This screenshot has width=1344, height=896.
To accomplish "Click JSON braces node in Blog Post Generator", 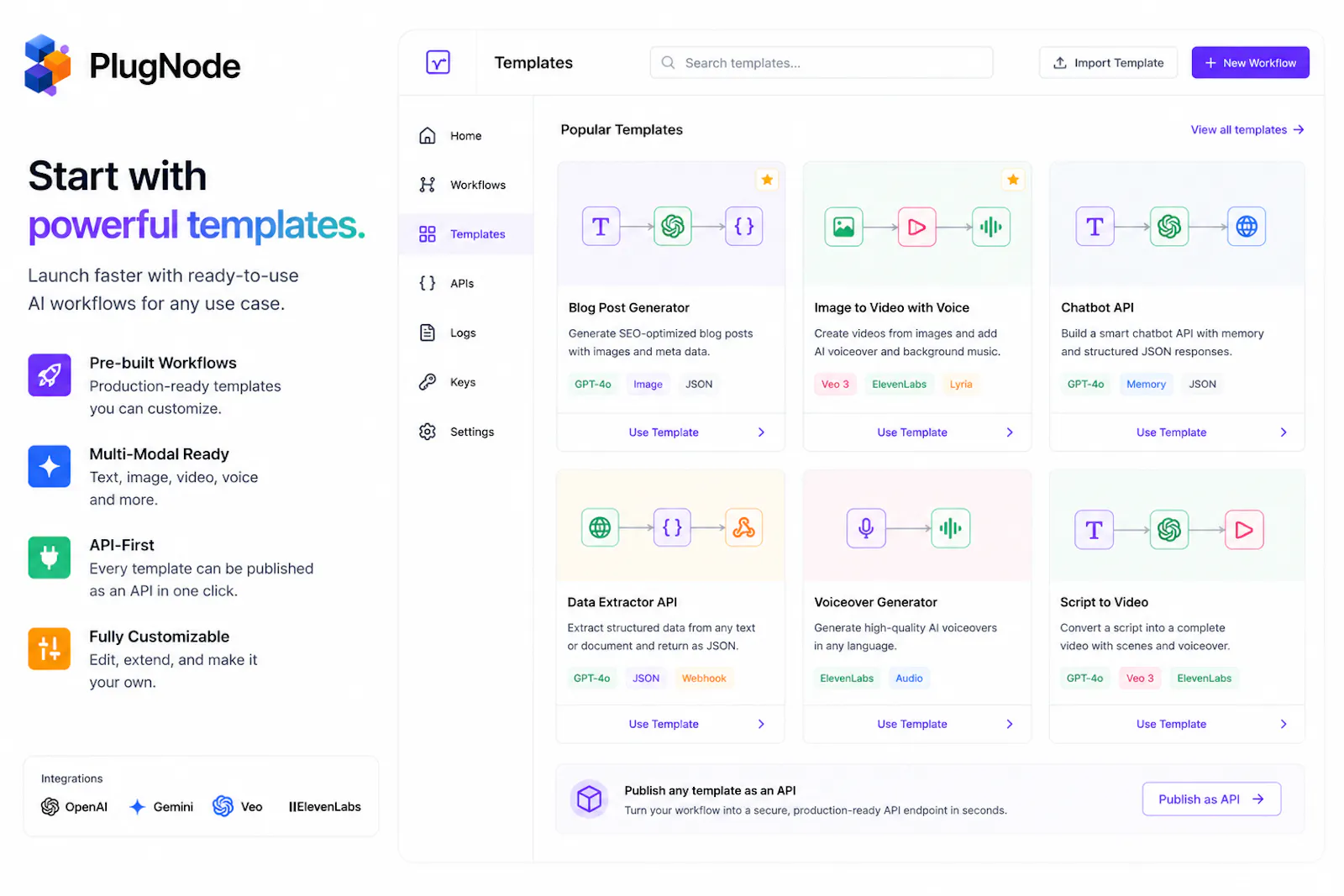I will [744, 227].
